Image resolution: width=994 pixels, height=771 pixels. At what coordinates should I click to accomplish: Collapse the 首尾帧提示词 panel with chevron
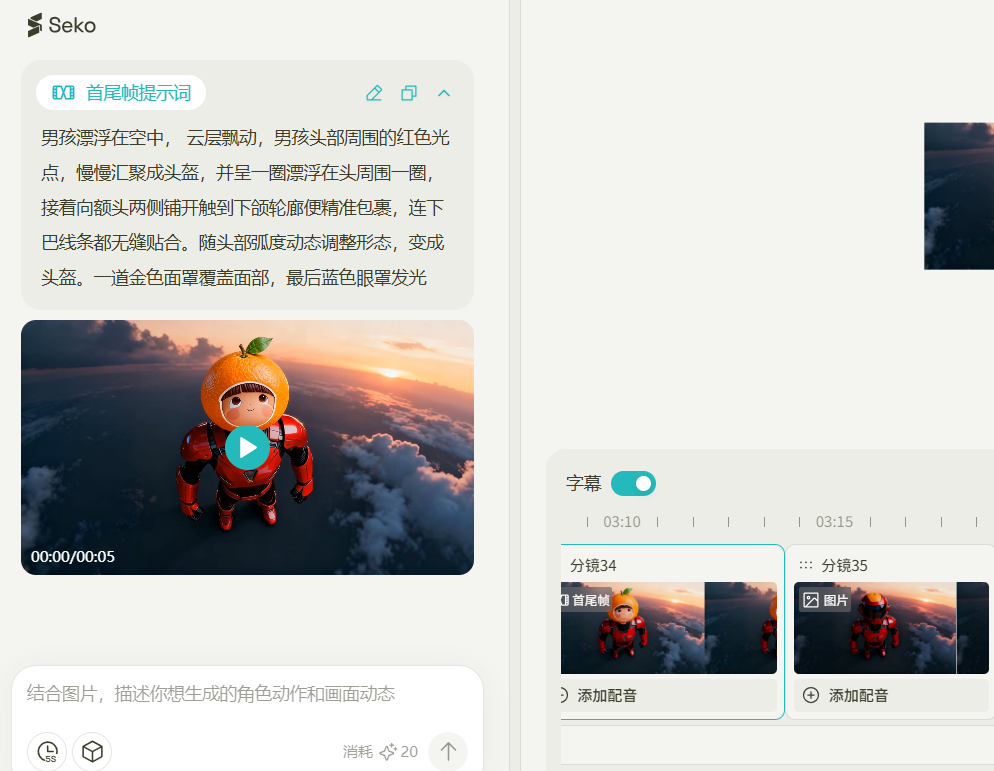[443, 92]
